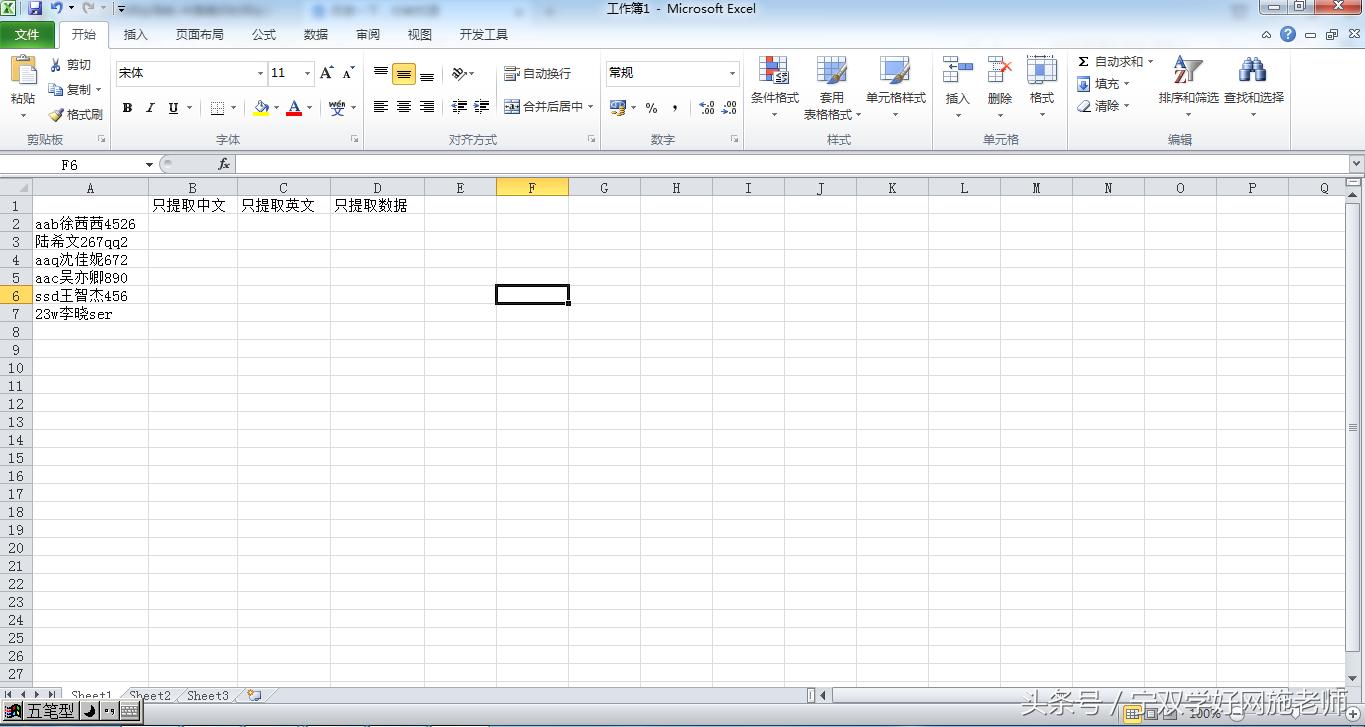
Task: Toggle the highlighted middle vertical alignment
Action: [404, 74]
